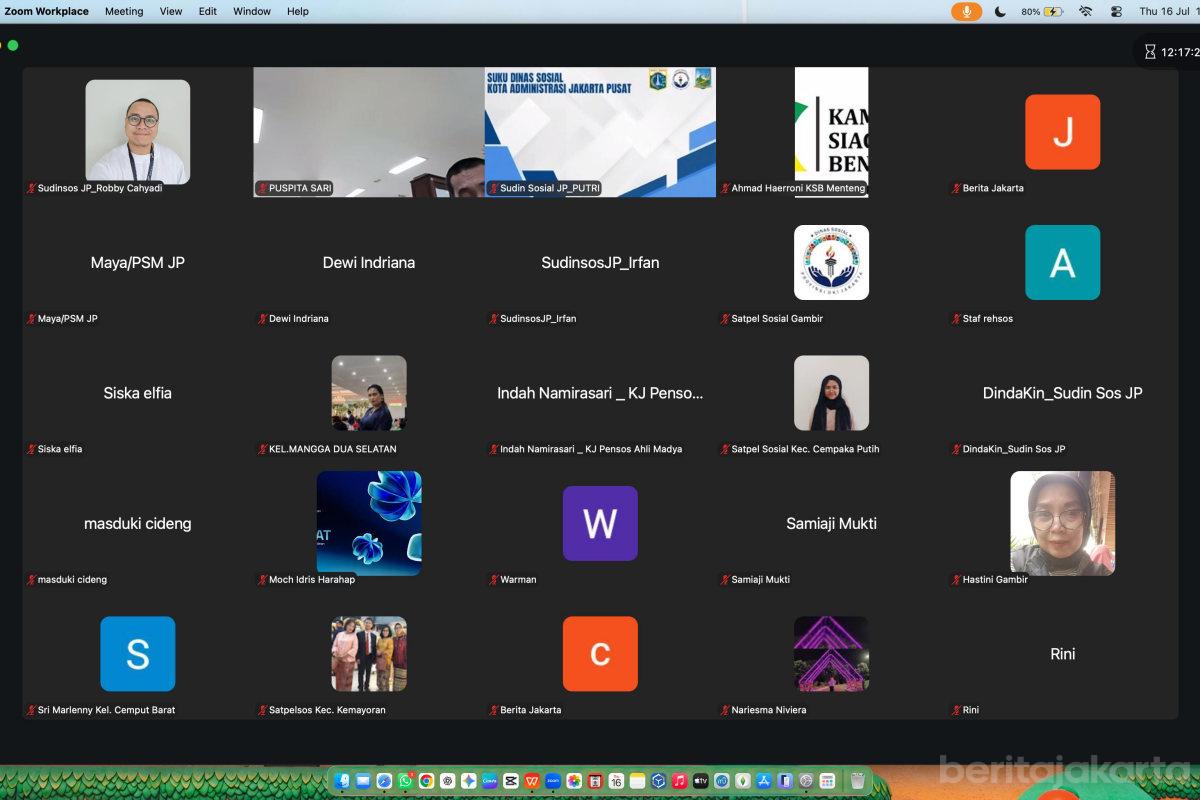Open the battery status at 80%
The width and height of the screenshot is (1200, 800).
pyautogui.click(x=1042, y=11)
